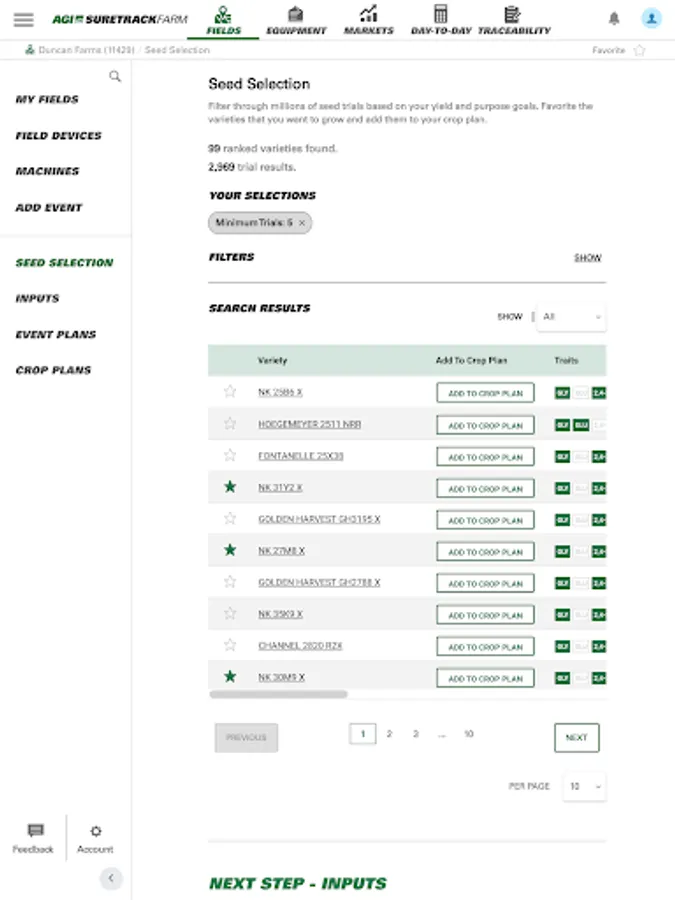675x900 pixels.
Task: Click first green trait badge for Channel 2820 R2X
Action: click(x=562, y=646)
